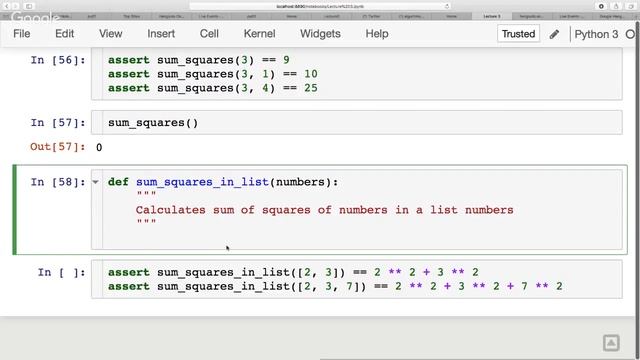Open the Insert menu
Viewport: 640px width, 360px height.
click(x=161, y=34)
